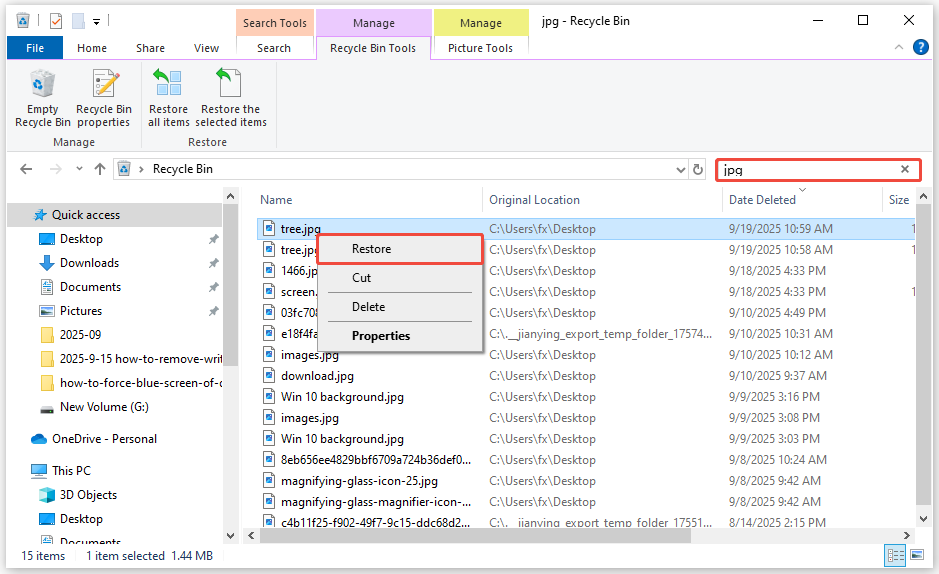Clear the search box with the X
Screen dimensions: 939x574
click(x=905, y=169)
